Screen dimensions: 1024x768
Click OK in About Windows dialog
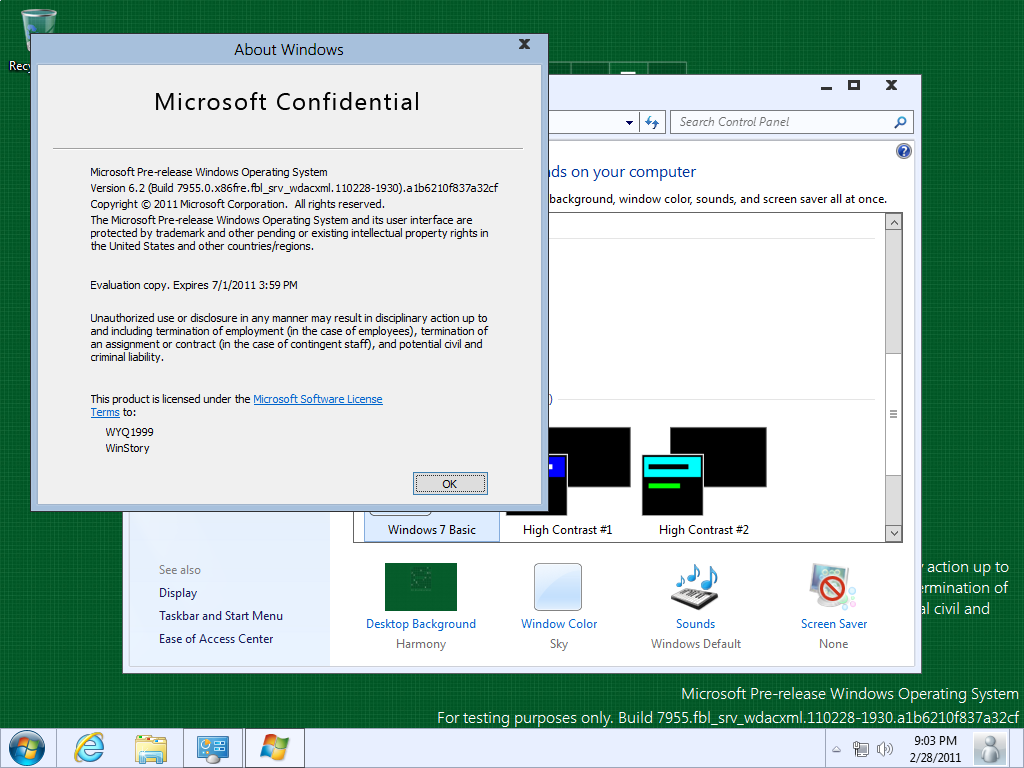coord(450,484)
